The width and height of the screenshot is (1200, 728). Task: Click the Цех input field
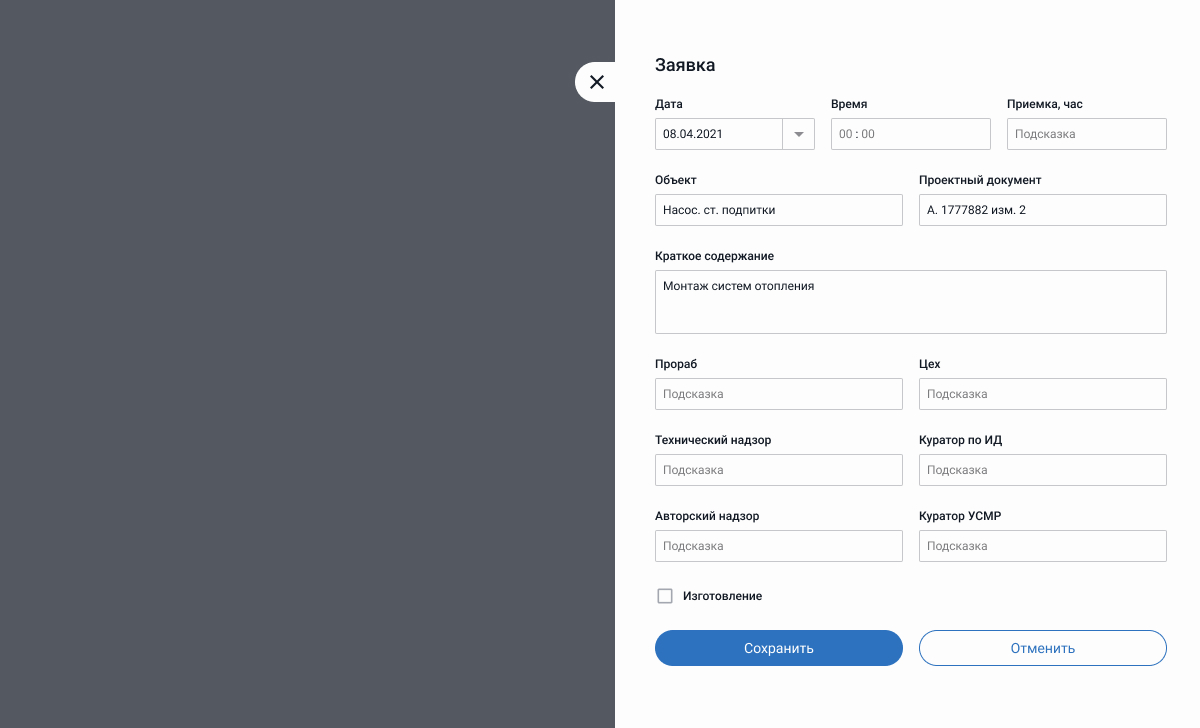[x=1042, y=394]
